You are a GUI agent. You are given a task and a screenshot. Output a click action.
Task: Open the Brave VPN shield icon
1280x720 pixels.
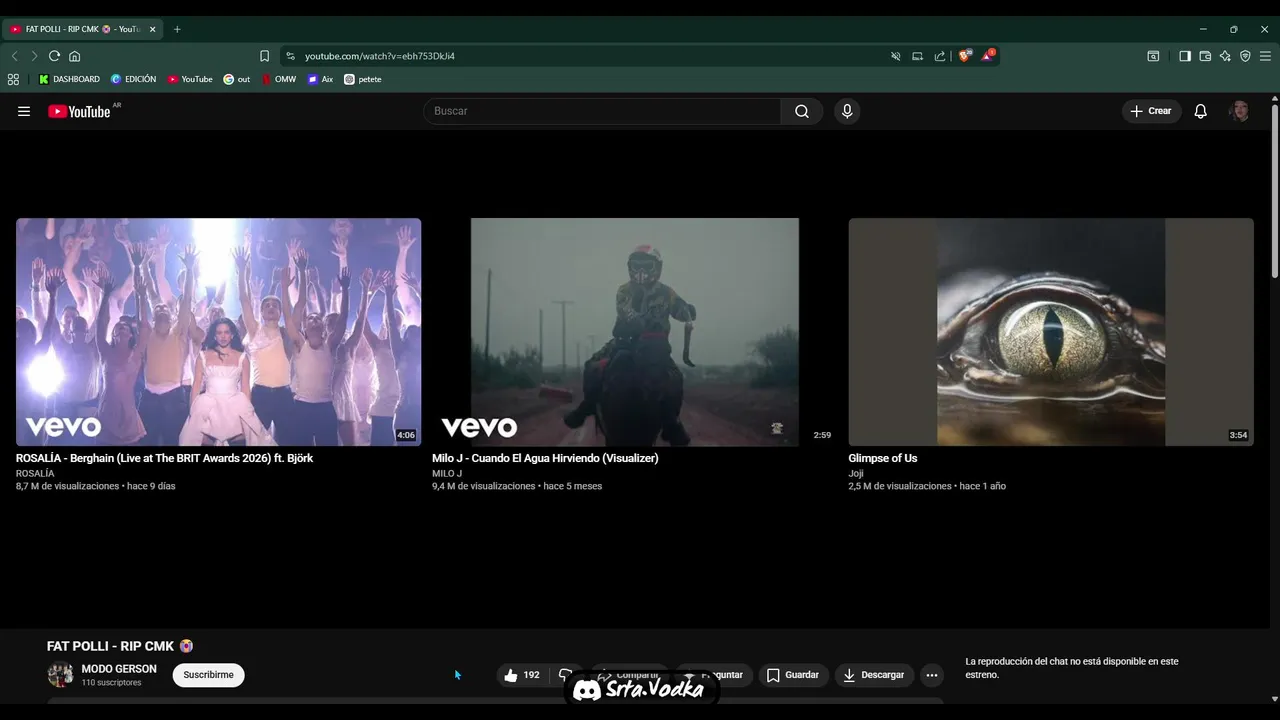coord(1245,56)
